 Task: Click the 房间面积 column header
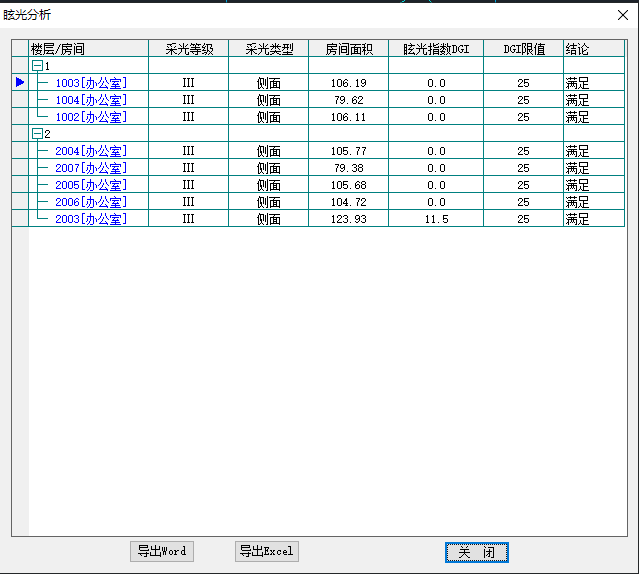coord(348,49)
